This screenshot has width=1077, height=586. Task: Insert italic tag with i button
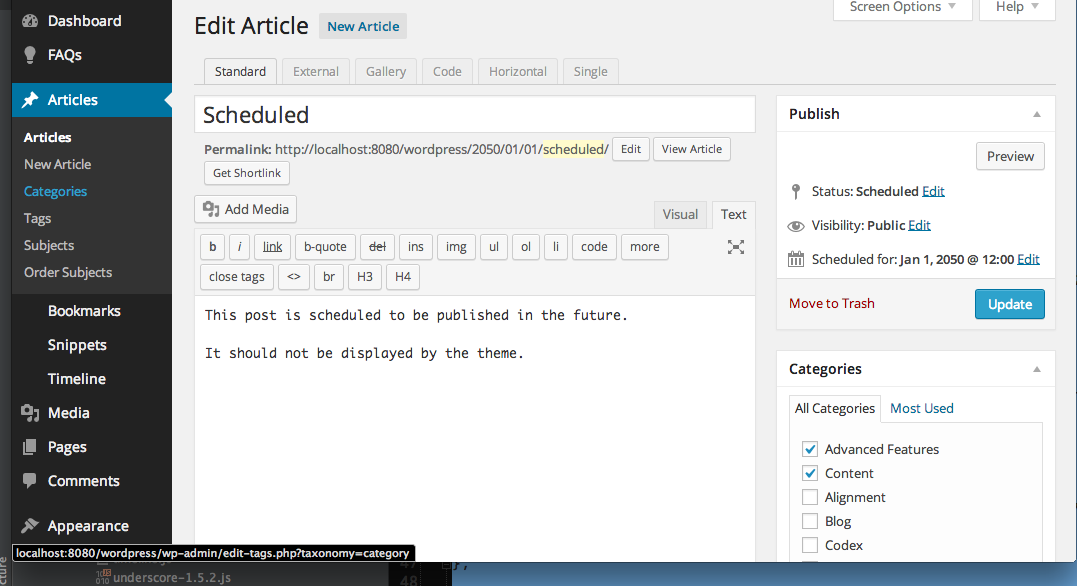[x=239, y=247]
